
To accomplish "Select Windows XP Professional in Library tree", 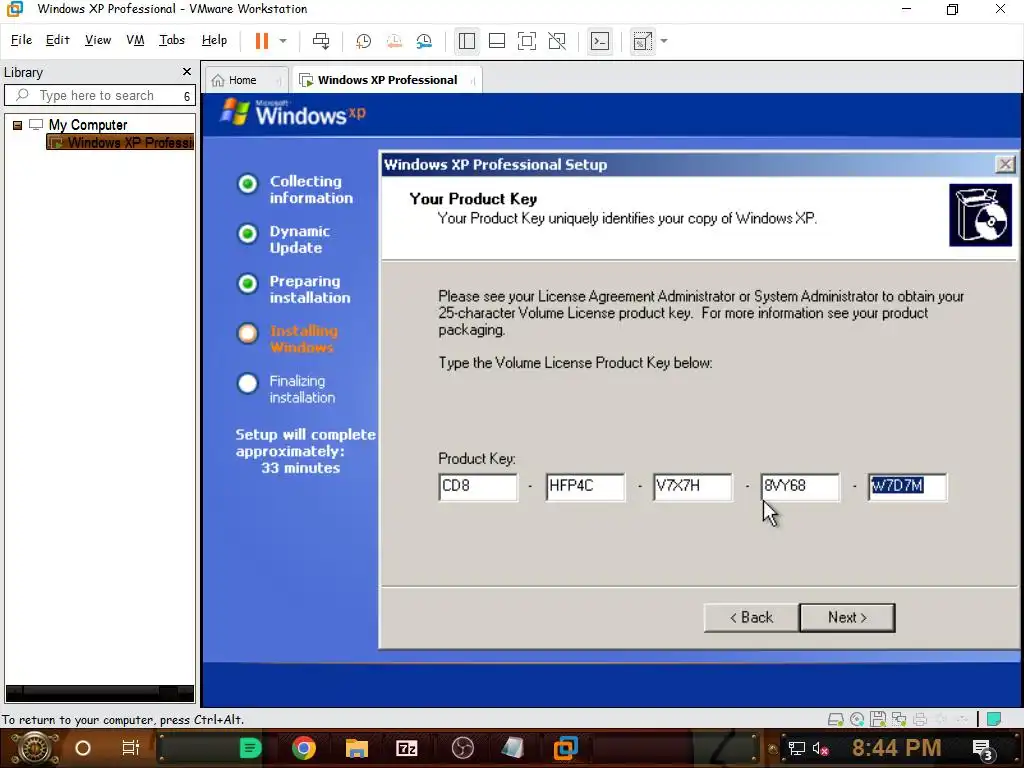I will (121, 142).
